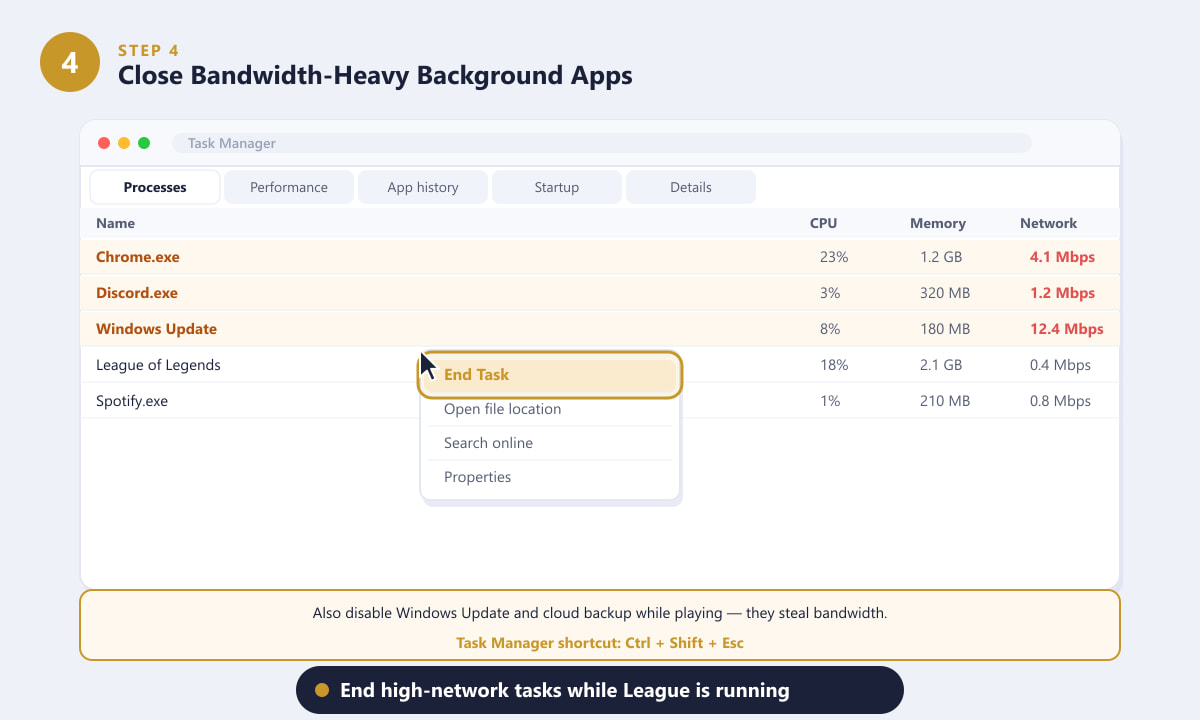Select the Discord.exe process row

pyautogui.click(x=600, y=293)
